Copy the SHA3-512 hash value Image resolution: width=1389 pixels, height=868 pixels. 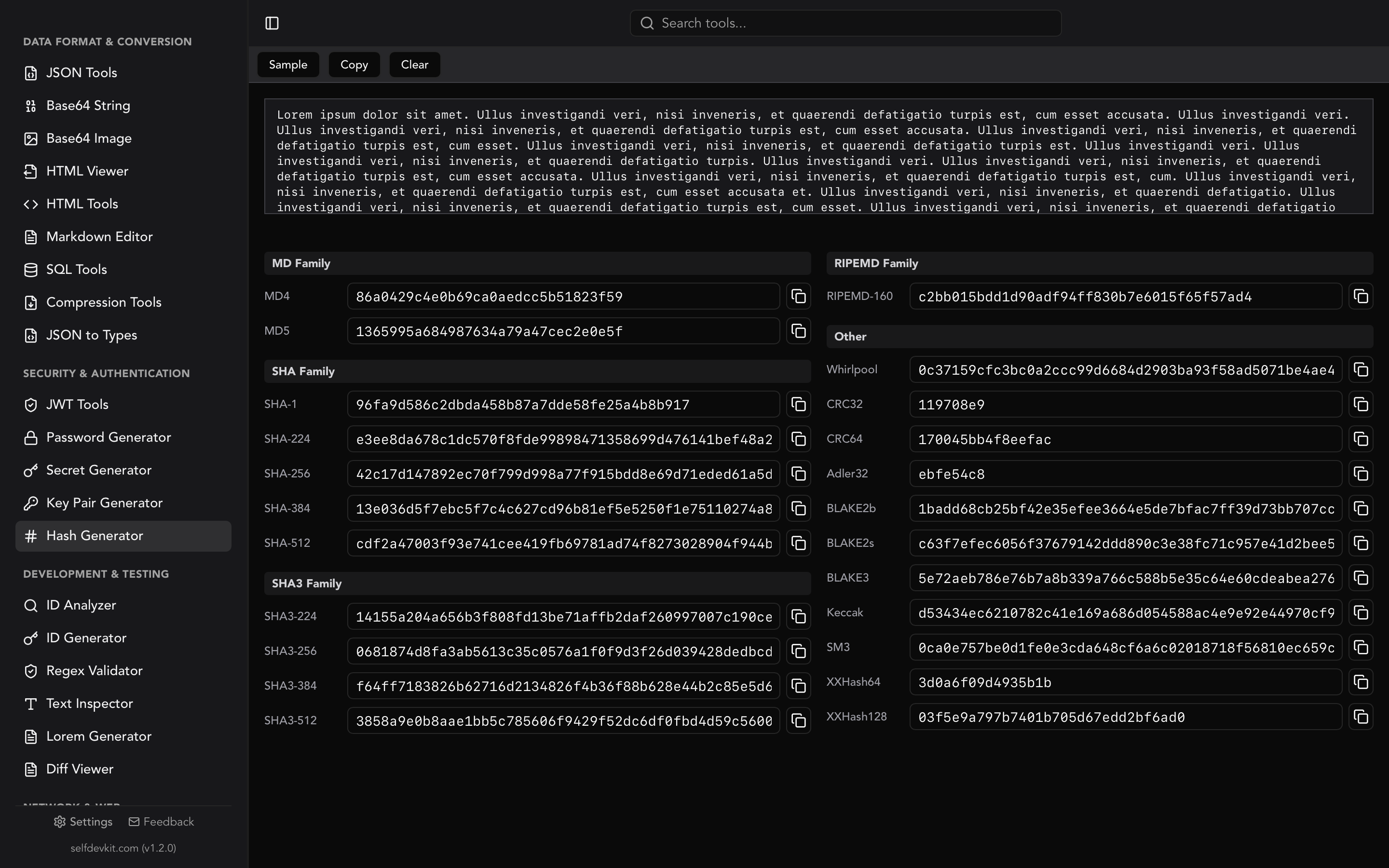click(x=798, y=720)
